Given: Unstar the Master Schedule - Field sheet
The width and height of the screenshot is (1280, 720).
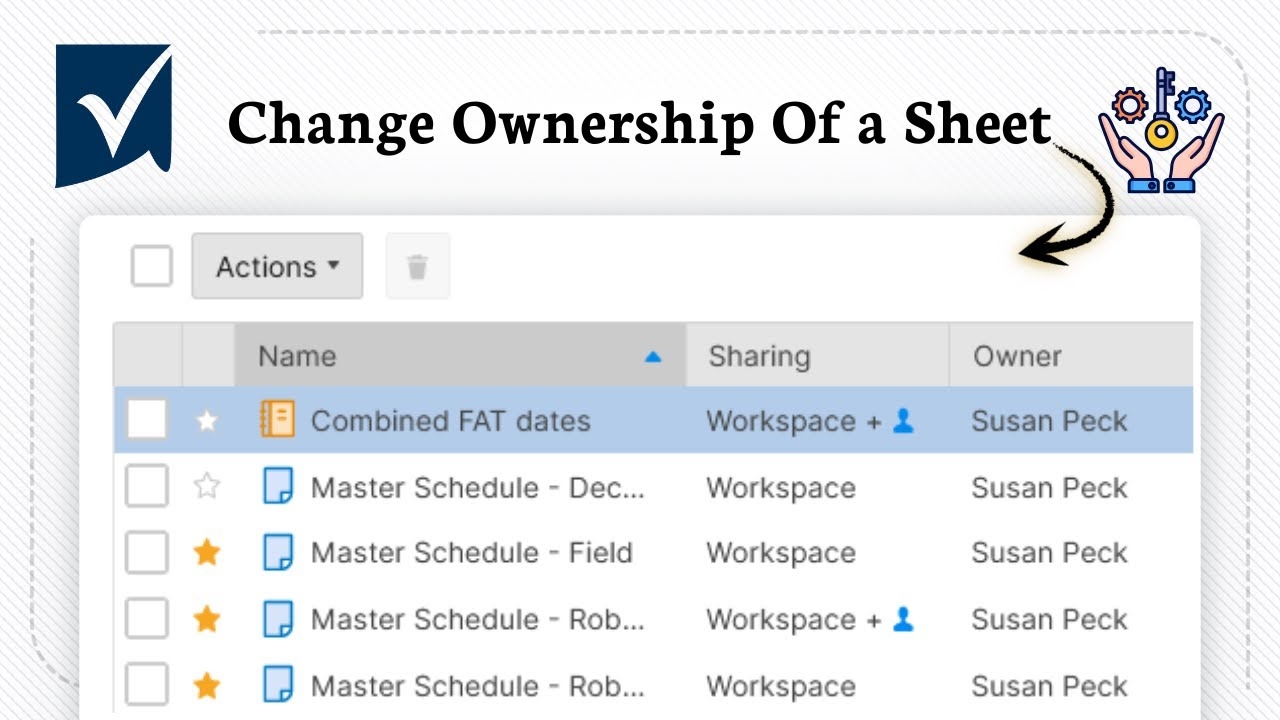Looking at the screenshot, I should 207,552.
